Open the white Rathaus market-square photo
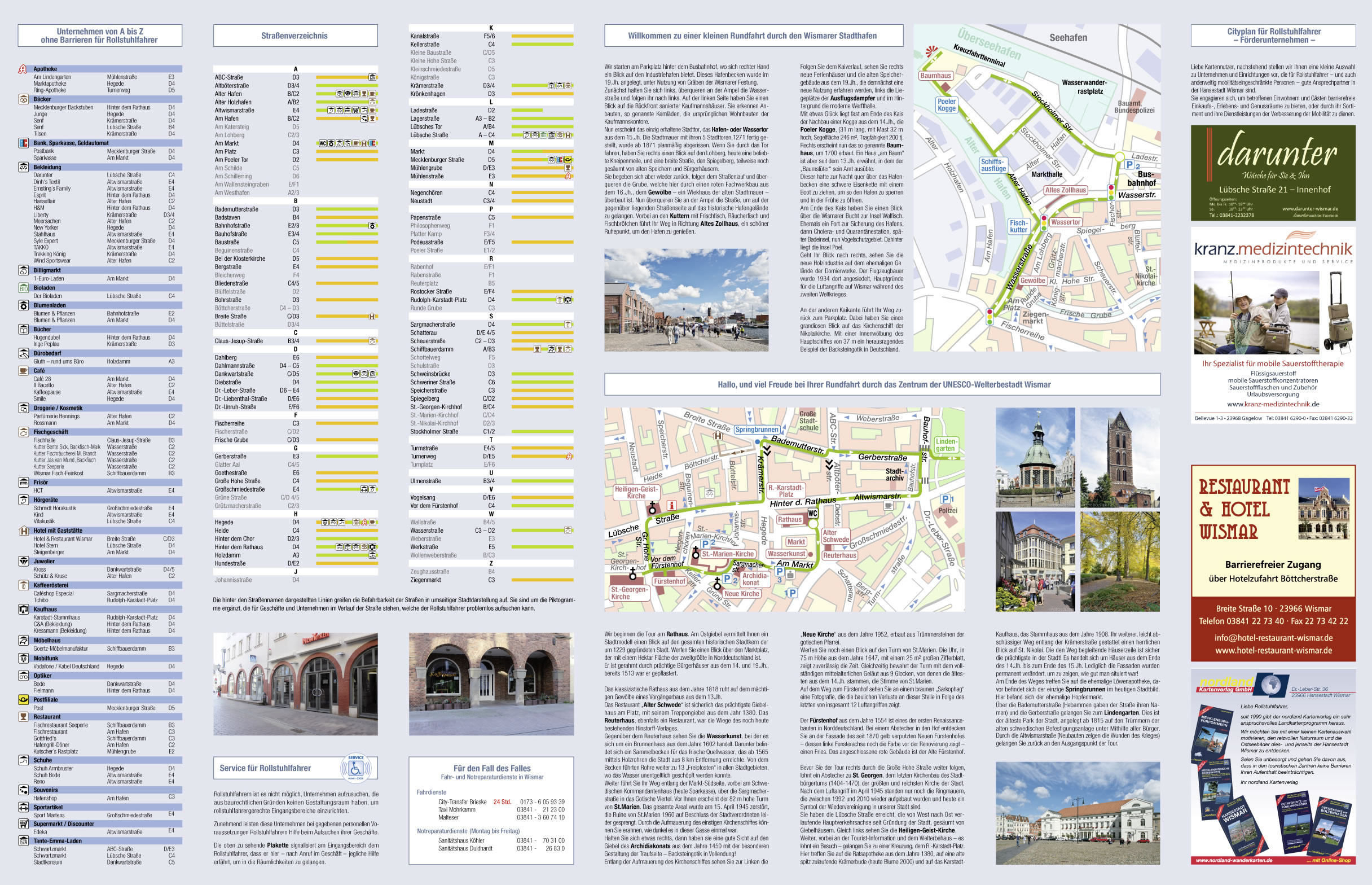The height and width of the screenshot is (885, 1372). pyautogui.click(x=1078, y=813)
